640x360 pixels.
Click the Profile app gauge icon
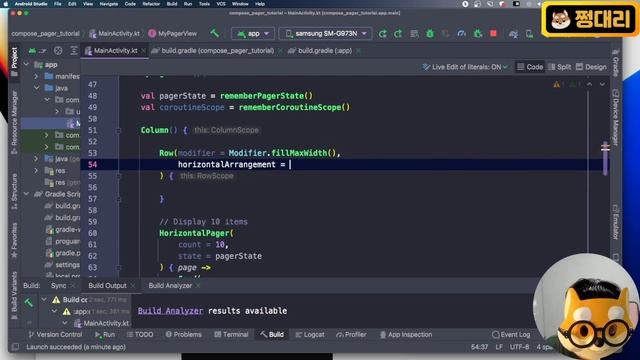pyautogui.click(x=462, y=33)
